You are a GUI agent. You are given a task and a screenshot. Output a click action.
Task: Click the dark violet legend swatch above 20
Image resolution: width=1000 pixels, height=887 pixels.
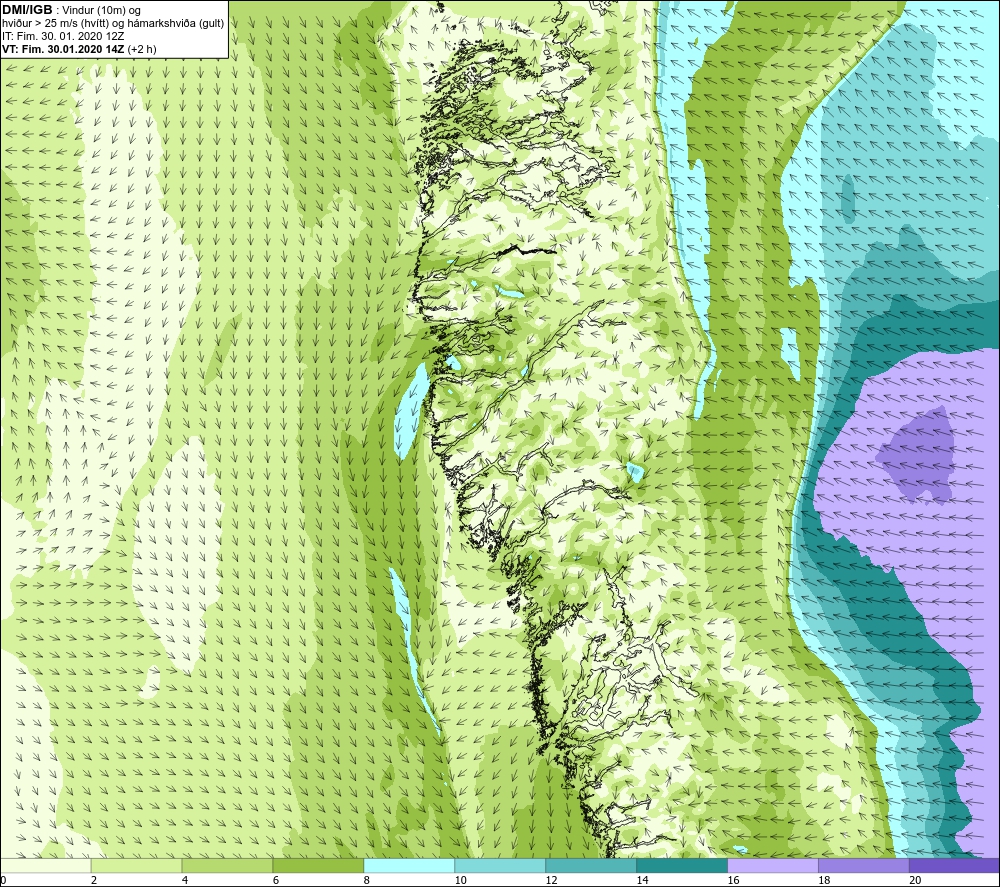[x=954, y=865]
